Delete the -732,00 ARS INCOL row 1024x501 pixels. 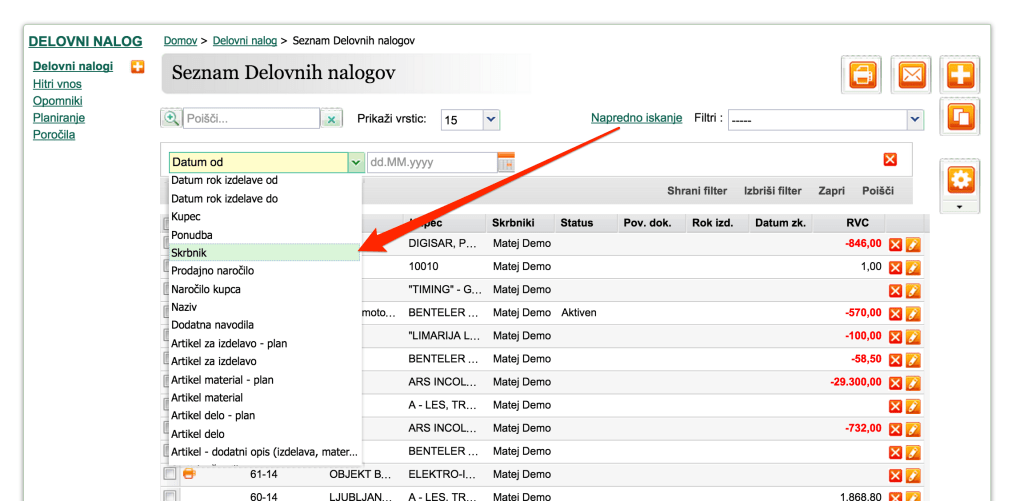(x=896, y=429)
